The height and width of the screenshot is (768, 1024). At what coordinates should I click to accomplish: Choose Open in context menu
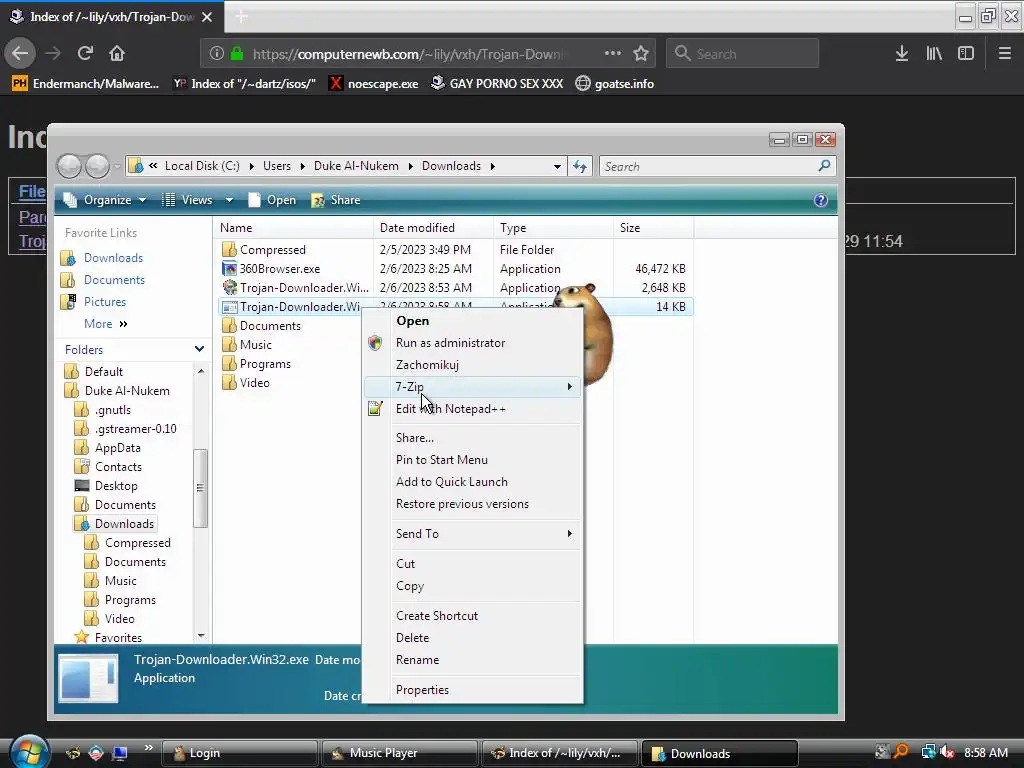coord(413,321)
